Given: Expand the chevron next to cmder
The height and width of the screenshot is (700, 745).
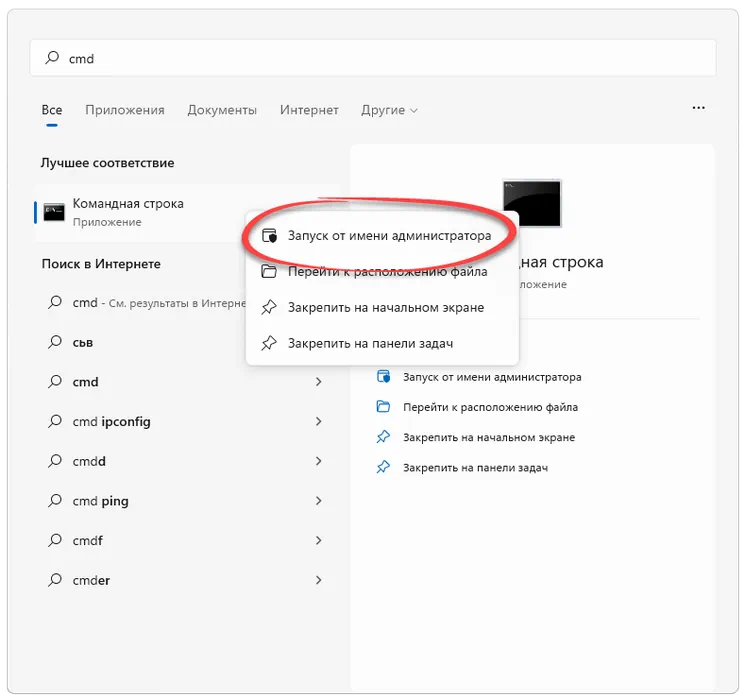Looking at the screenshot, I should (318, 580).
